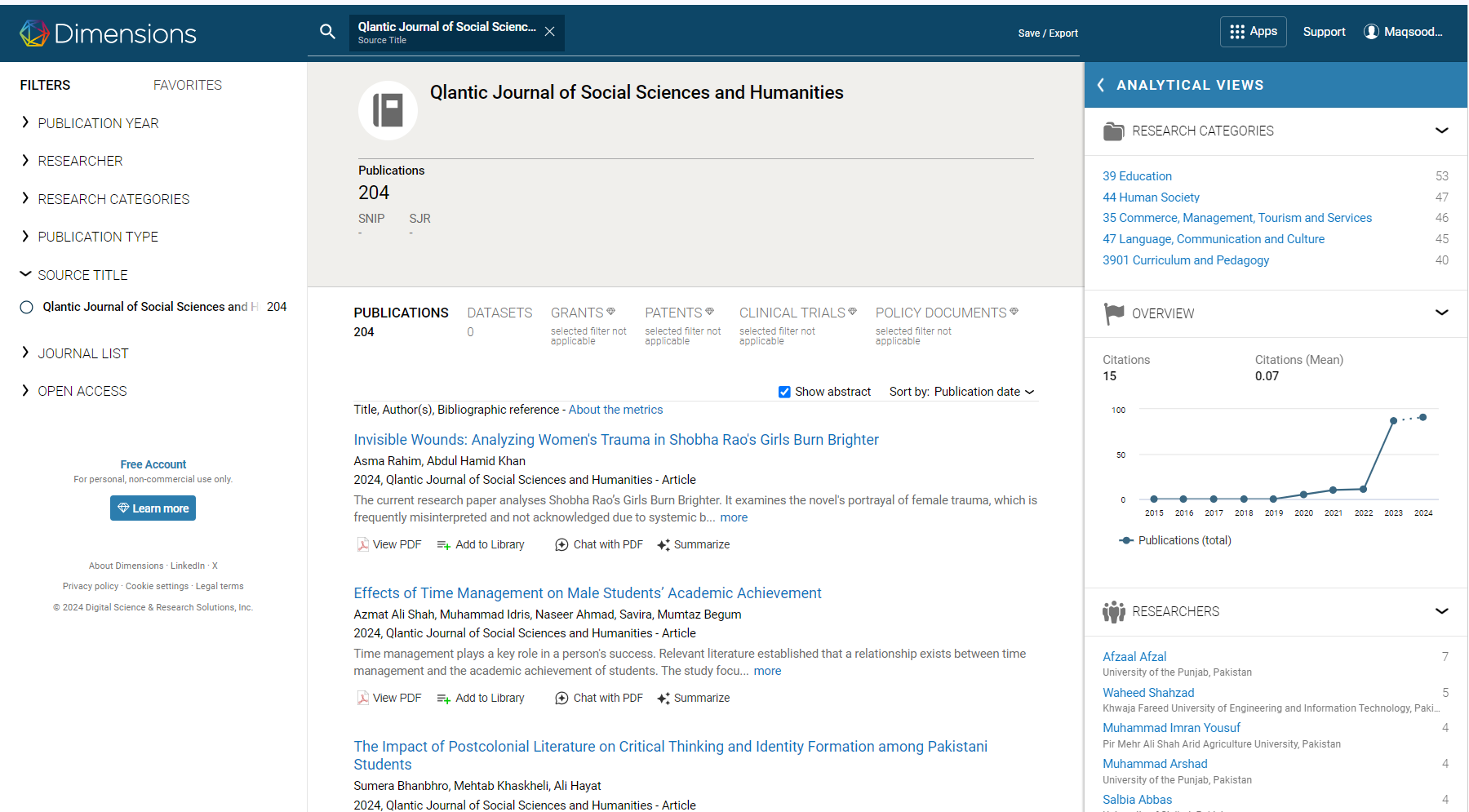This screenshot has height=812, width=1469.
Task: Remove the Qlantic Journal source title filter chip
Action: click(x=550, y=32)
